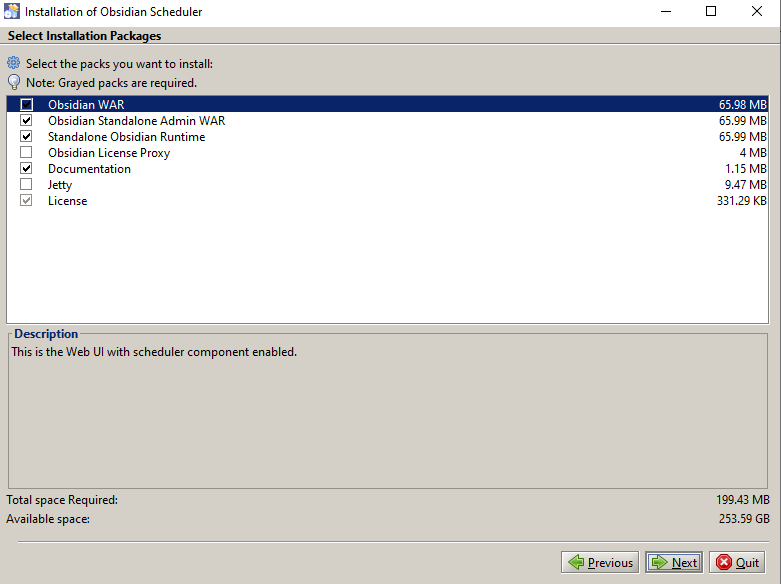Select the License row label

tap(67, 200)
